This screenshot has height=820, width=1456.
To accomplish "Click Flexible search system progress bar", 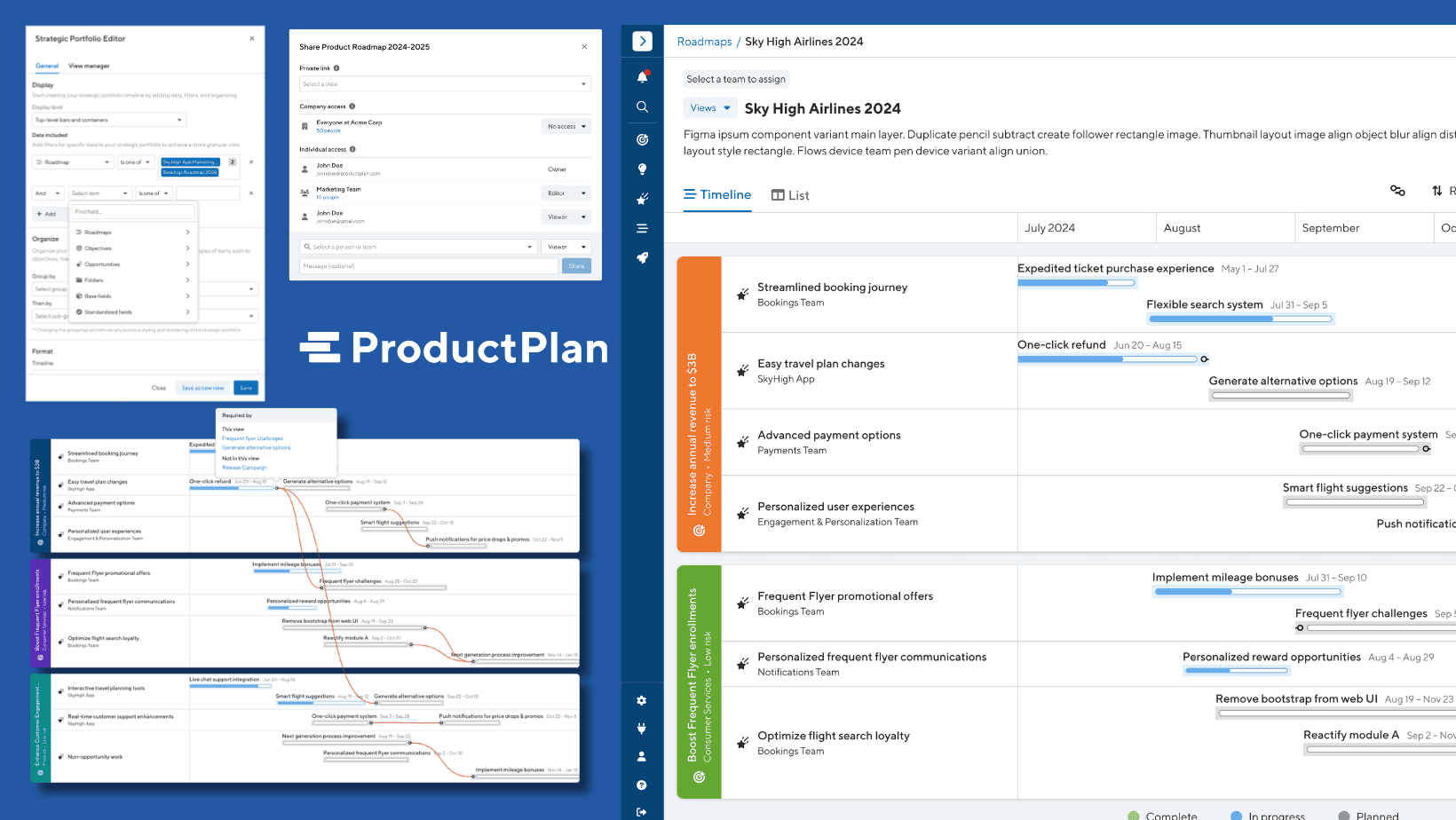I will click(1240, 319).
